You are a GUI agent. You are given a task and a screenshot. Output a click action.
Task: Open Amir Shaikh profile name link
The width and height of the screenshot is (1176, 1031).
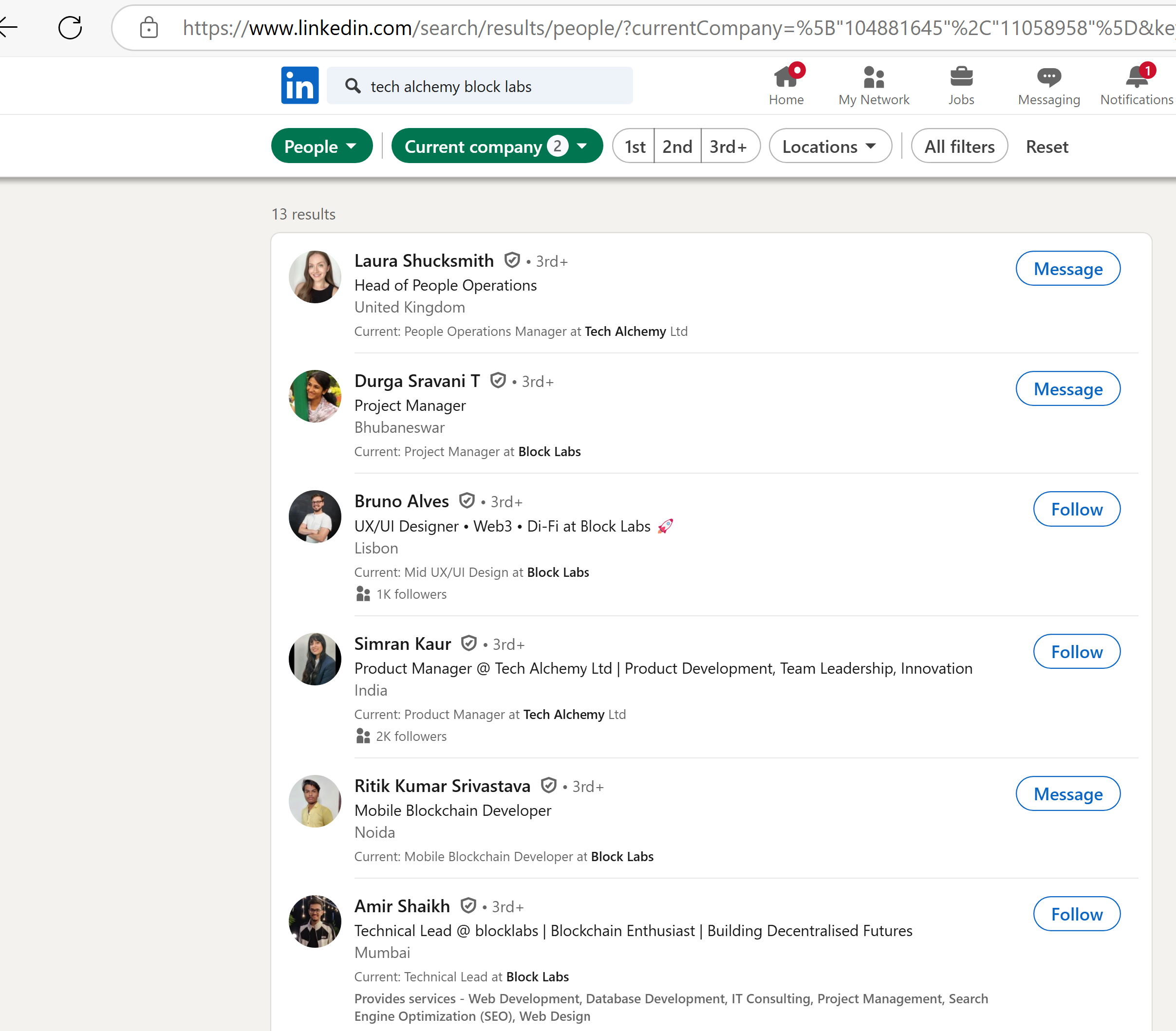402,905
